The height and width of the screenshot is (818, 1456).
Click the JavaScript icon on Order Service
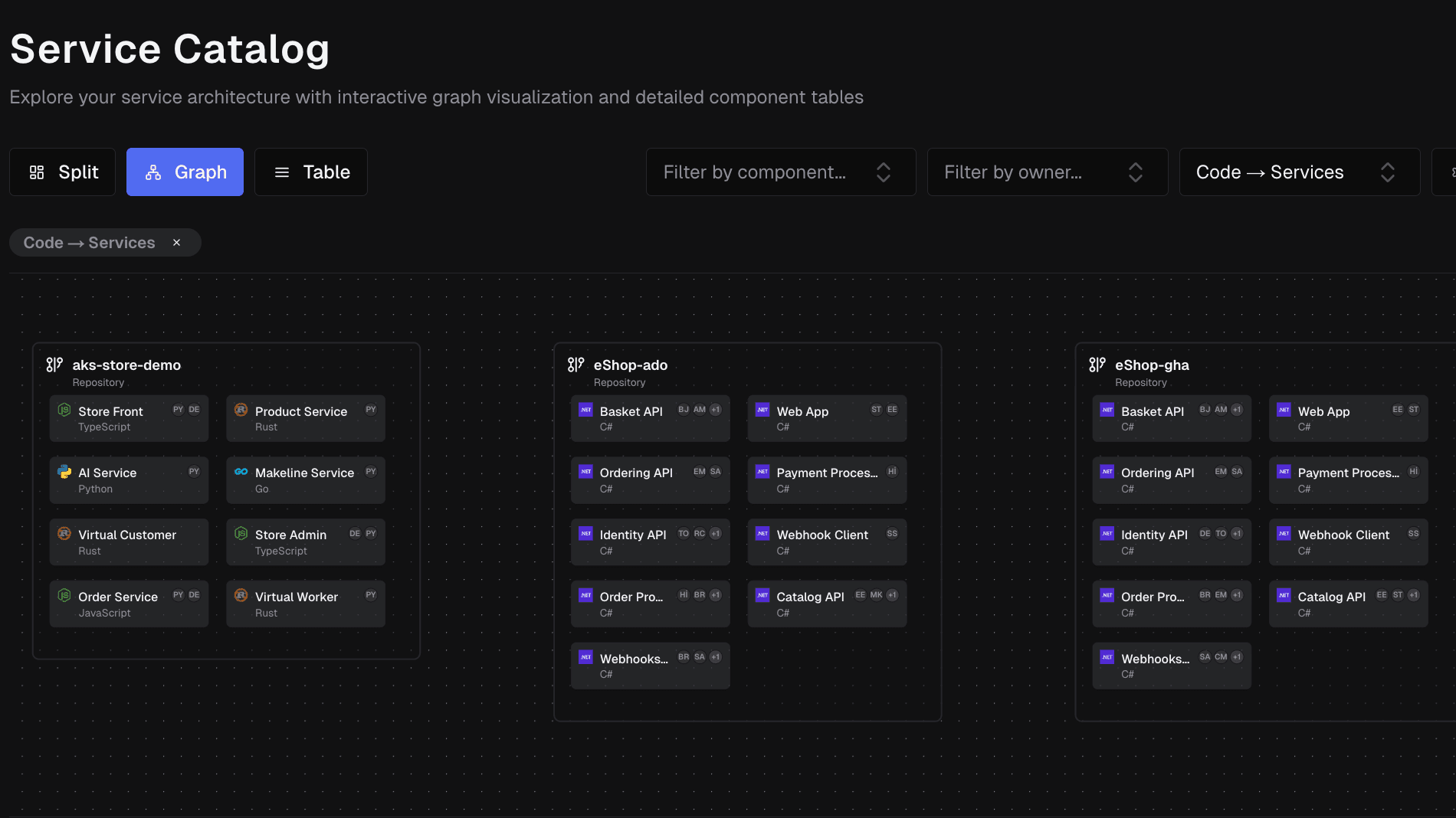point(64,595)
